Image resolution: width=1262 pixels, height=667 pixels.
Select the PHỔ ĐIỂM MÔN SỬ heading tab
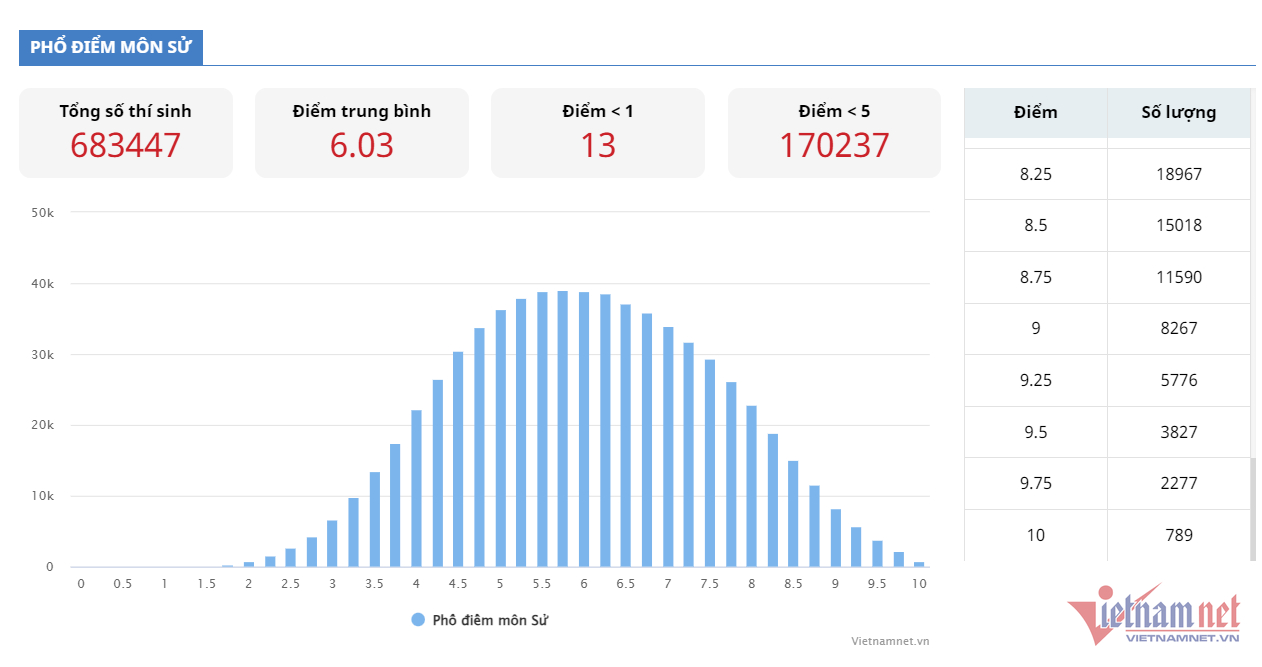point(111,48)
